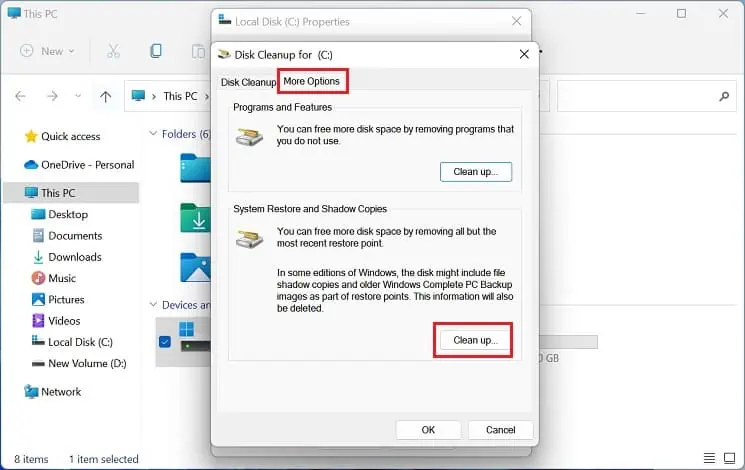Click the blue folder icon under Folders
This screenshot has width=745, height=470.
[196, 168]
